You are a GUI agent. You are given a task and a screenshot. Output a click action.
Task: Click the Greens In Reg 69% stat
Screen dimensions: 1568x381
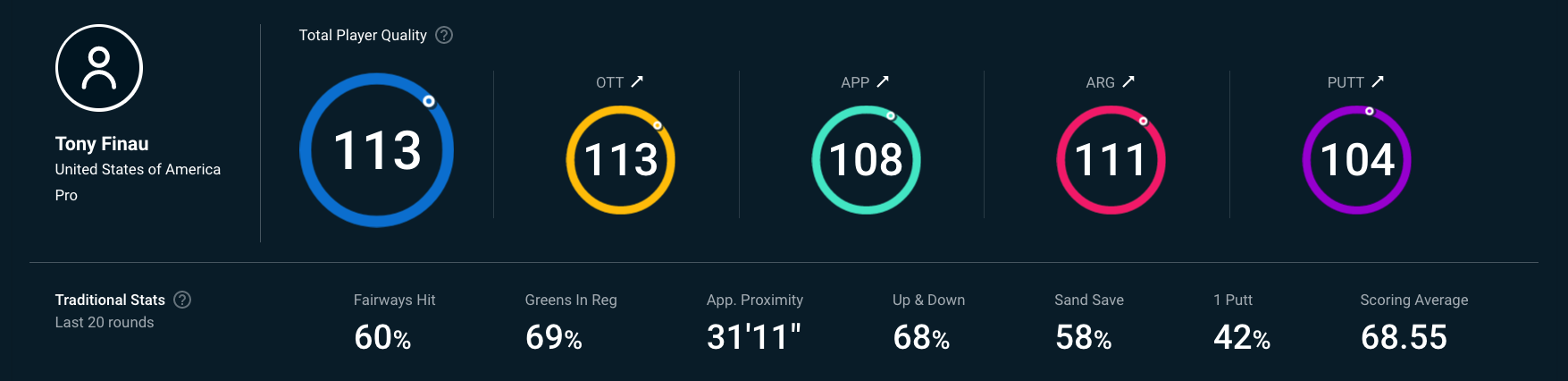tap(554, 337)
